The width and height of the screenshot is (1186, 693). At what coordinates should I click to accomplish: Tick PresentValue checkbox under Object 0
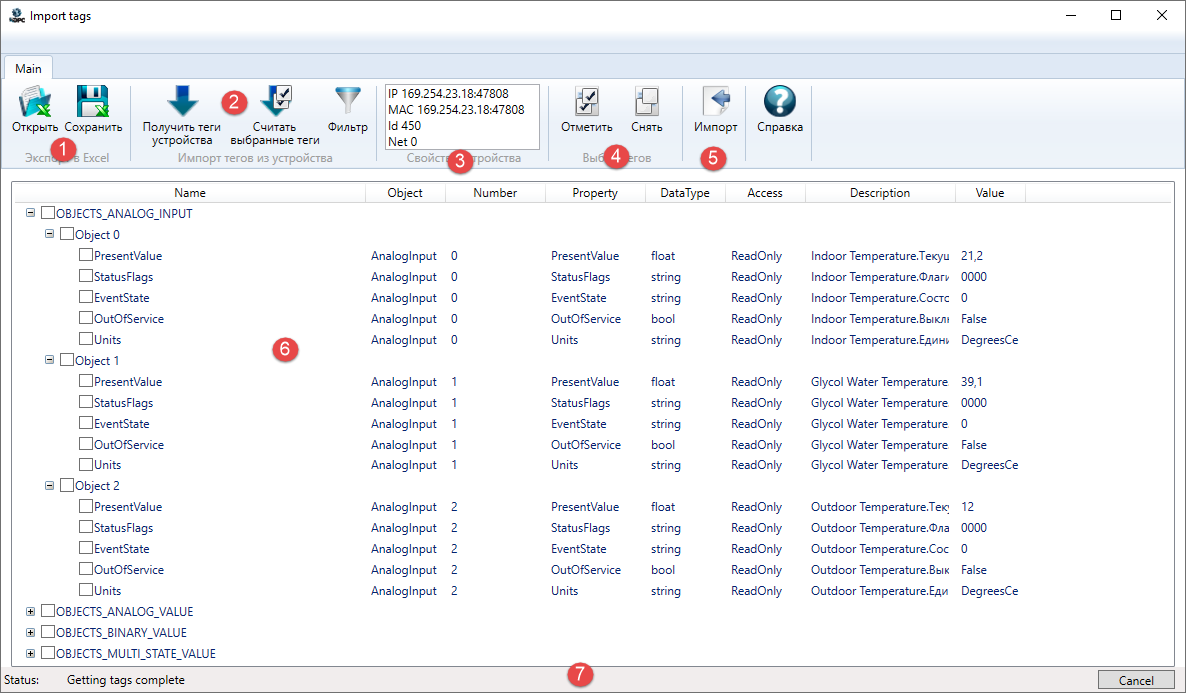coord(85,256)
